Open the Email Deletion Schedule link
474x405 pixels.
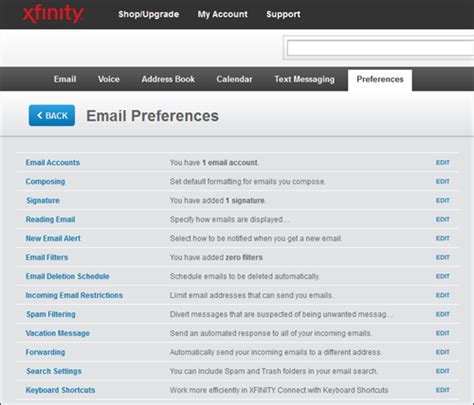(67, 276)
